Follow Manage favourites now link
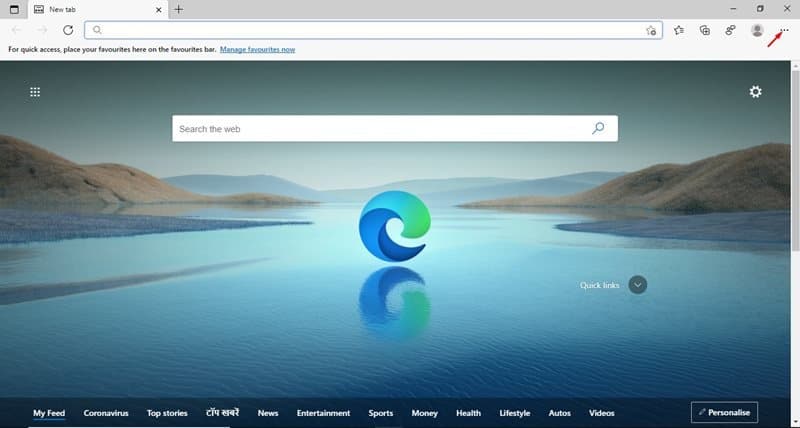 click(x=258, y=49)
